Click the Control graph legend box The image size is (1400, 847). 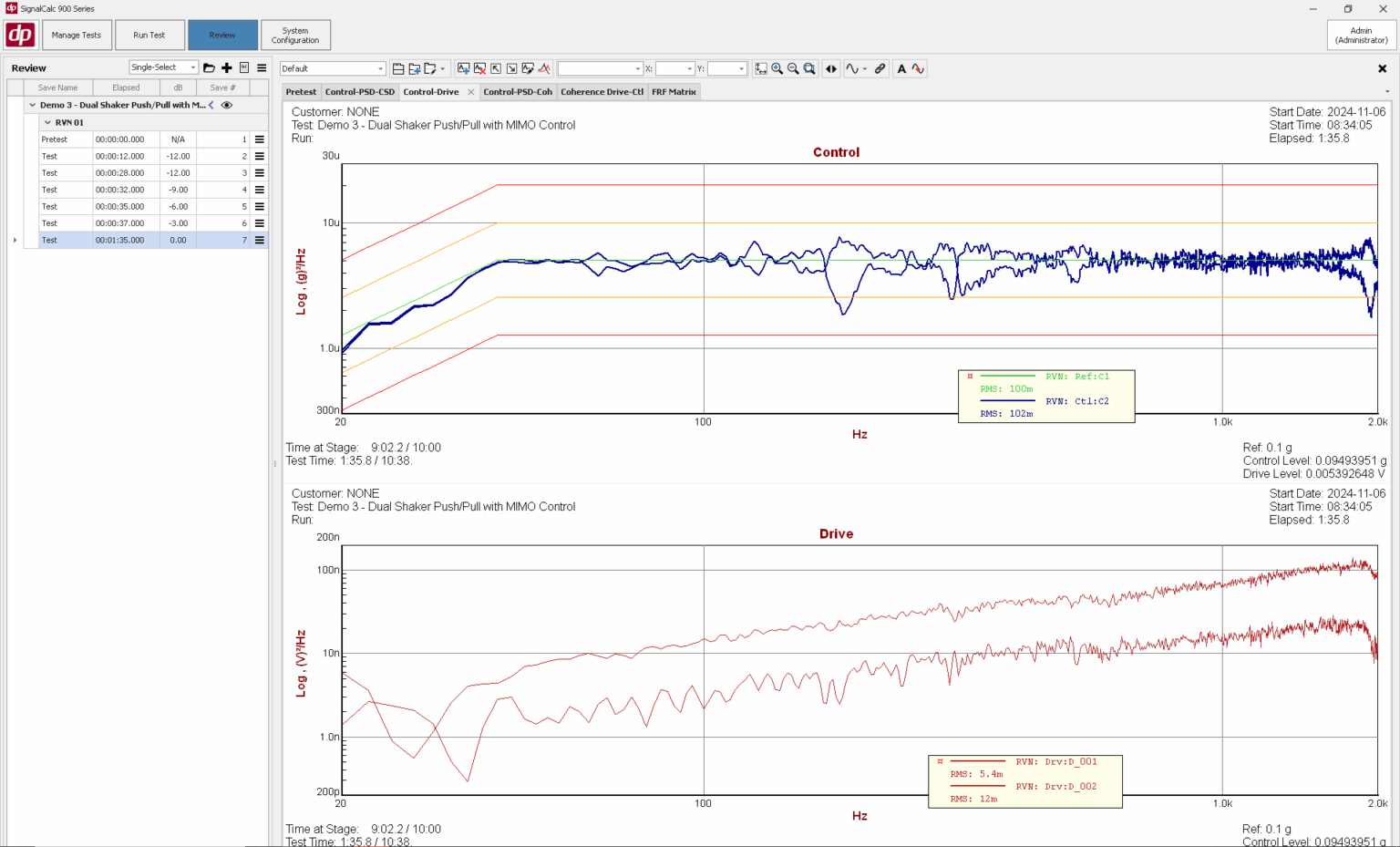pos(1046,396)
